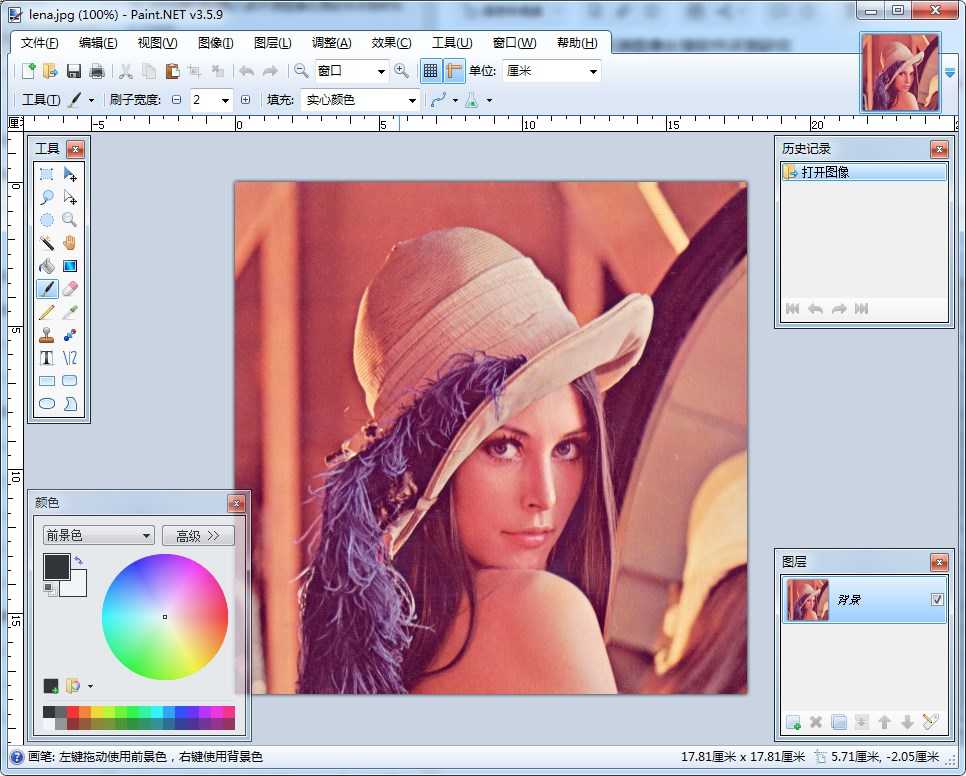The height and width of the screenshot is (776, 966).
Task: Open the 编辑(E) menu
Action: click(98, 42)
